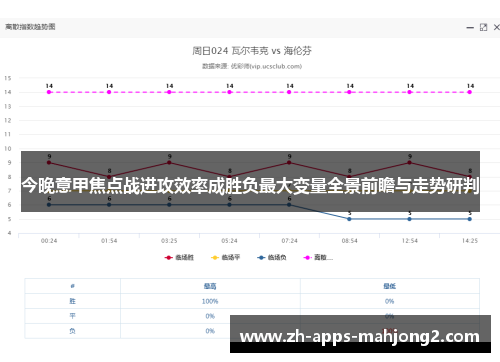Click the 03:25 time axis label
The width and height of the screenshot is (500, 362).
coord(169,241)
